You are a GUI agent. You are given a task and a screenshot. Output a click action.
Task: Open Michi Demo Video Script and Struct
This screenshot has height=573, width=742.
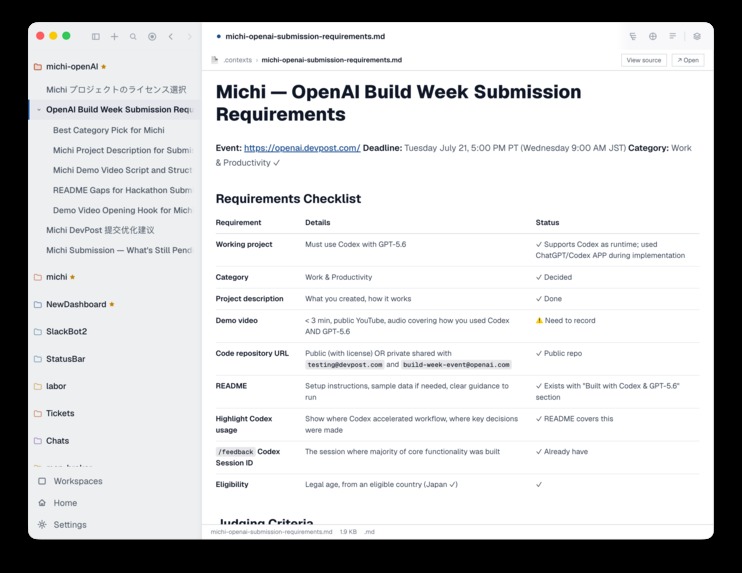coord(122,170)
